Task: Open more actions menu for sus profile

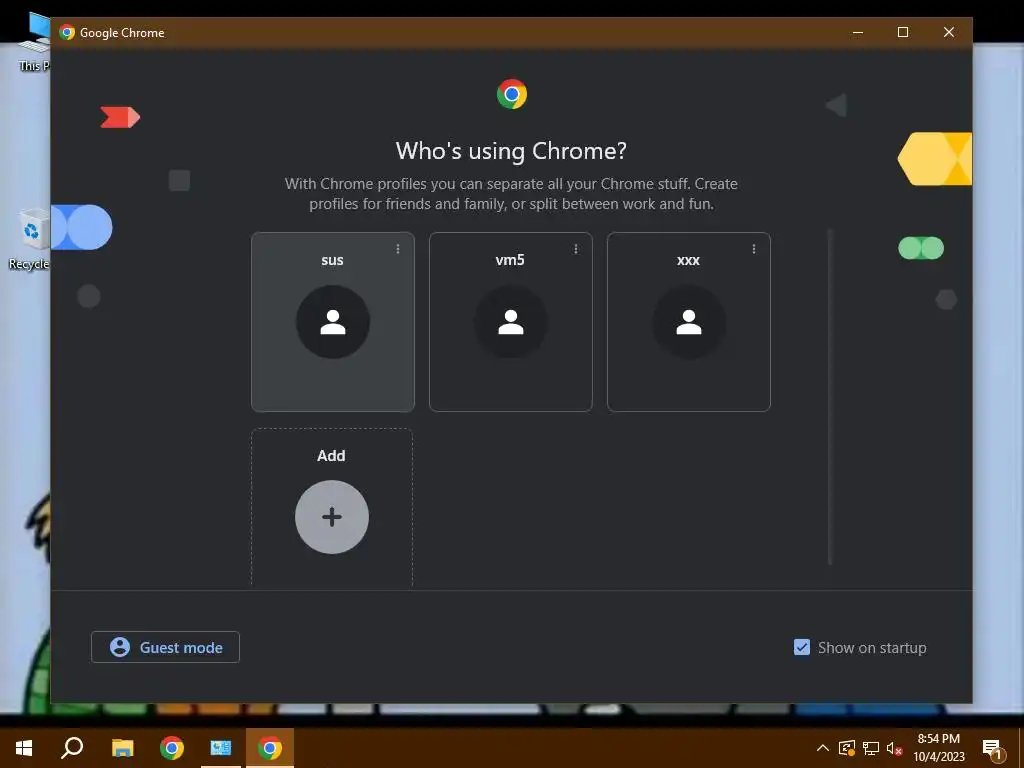Action: click(398, 249)
